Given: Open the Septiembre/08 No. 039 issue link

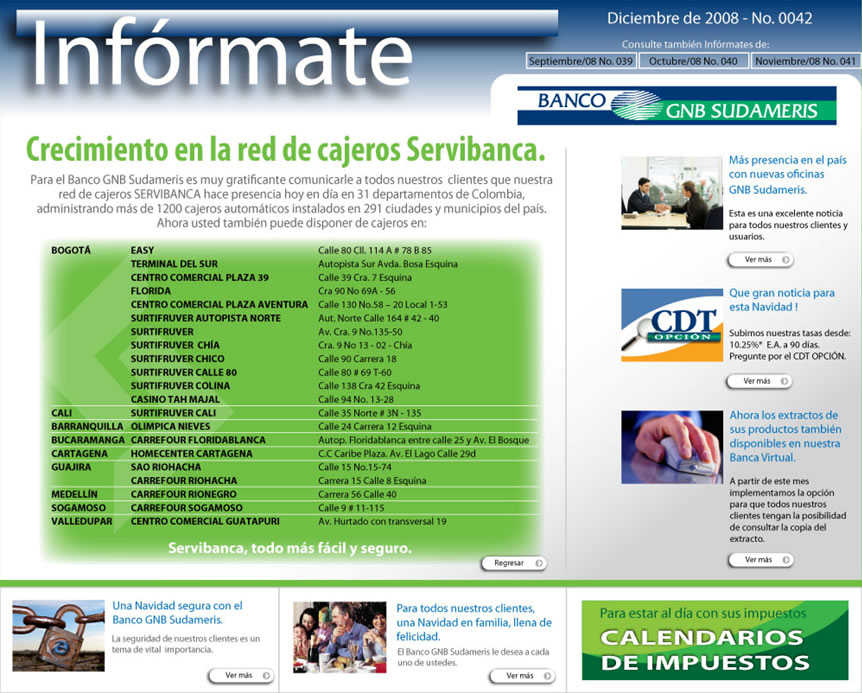Looking at the screenshot, I should point(581,61).
